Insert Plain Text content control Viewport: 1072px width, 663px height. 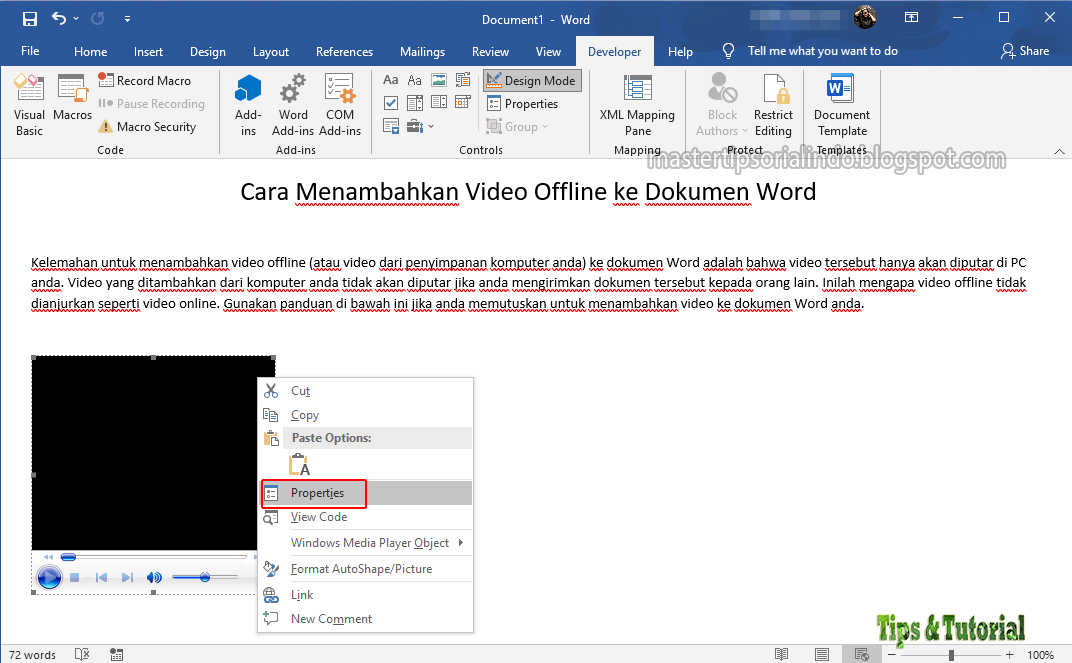click(414, 81)
